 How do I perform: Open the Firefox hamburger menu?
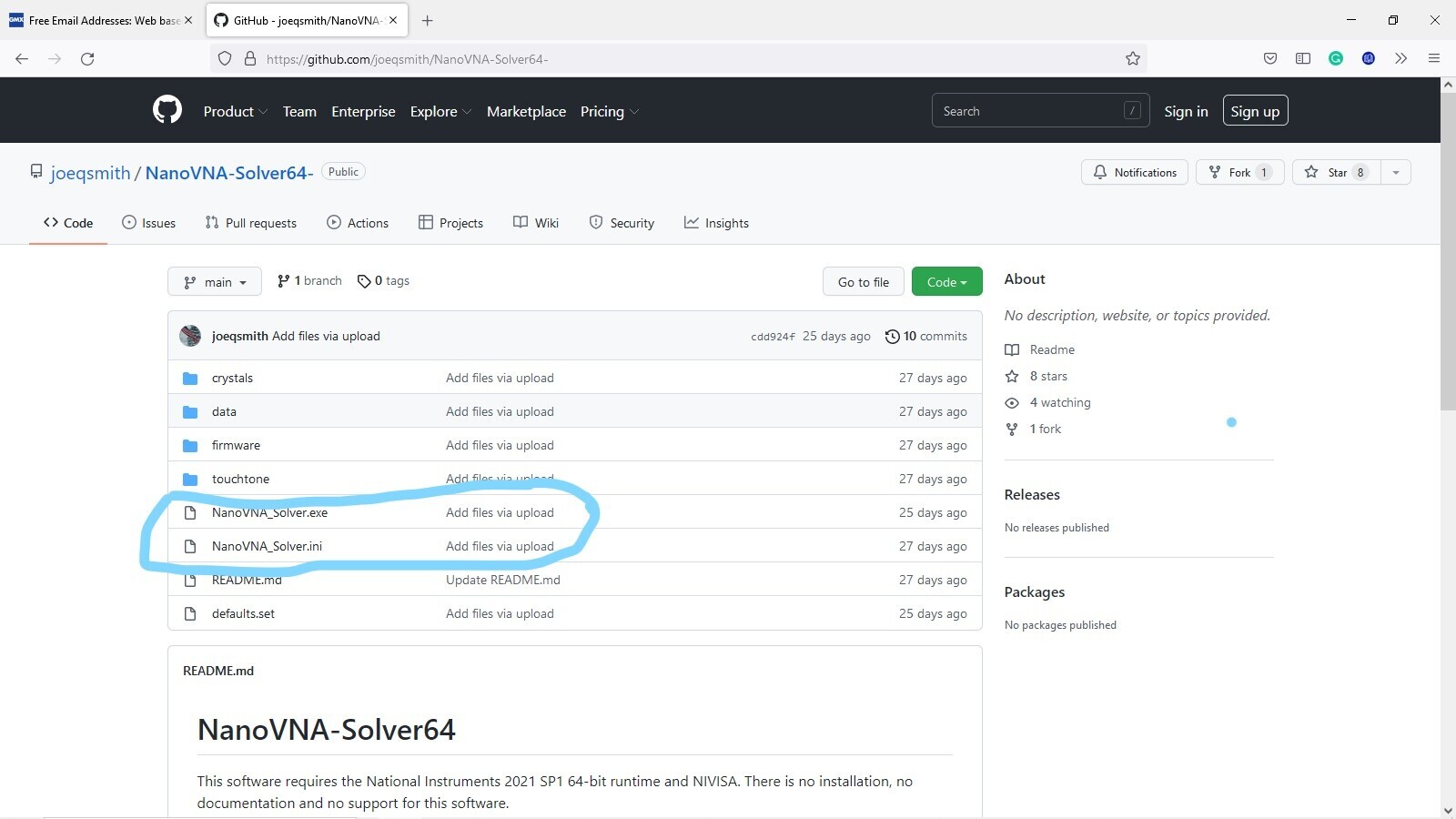point(1434,58)
